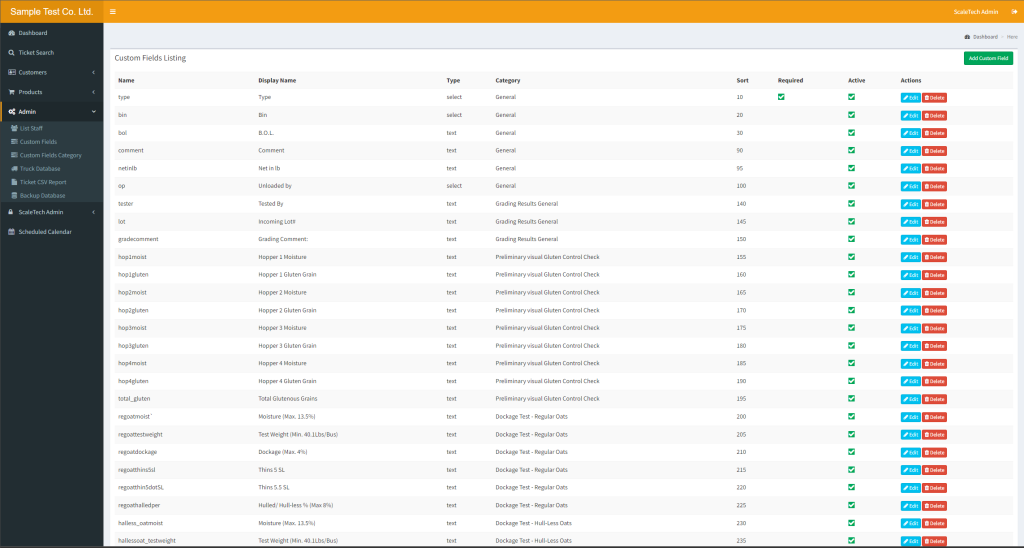This screenshot has width=1024, height=548.
Task: Open the Truck Database menu item
Action: [40, 169]
